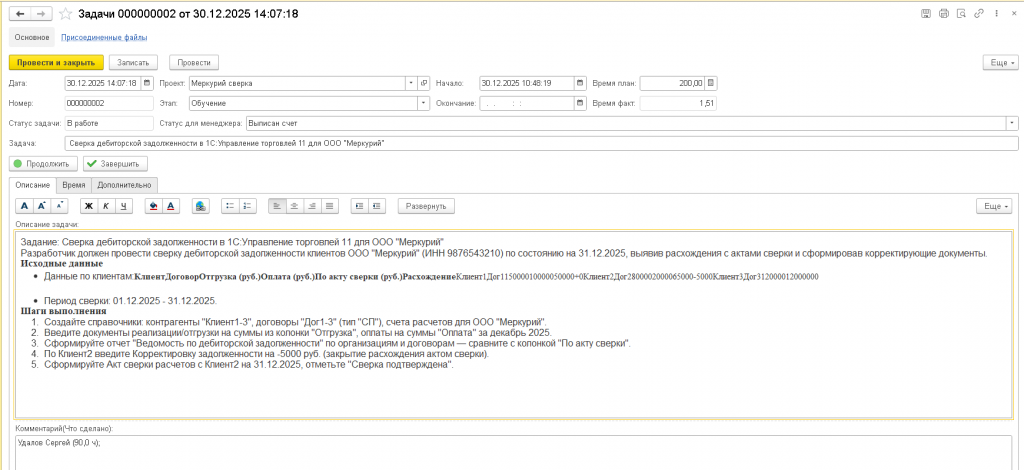Click into the Время факт field

[679, 103]
